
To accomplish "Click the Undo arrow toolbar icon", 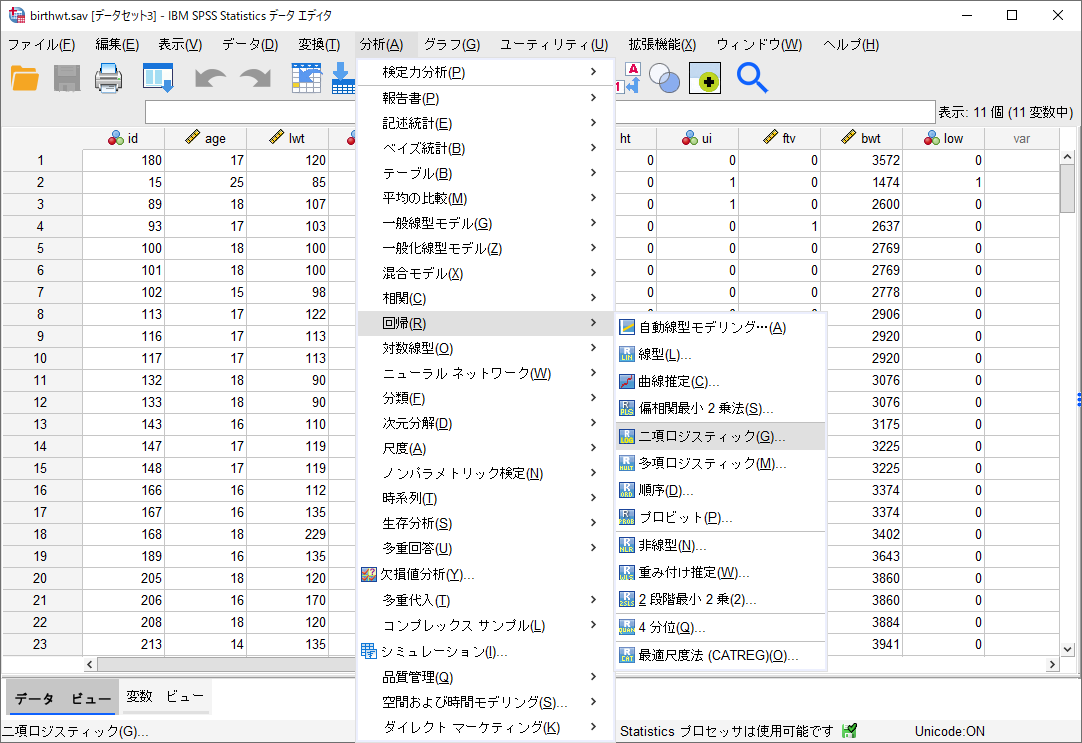I will pyautogui.click(x=210, y=78).
